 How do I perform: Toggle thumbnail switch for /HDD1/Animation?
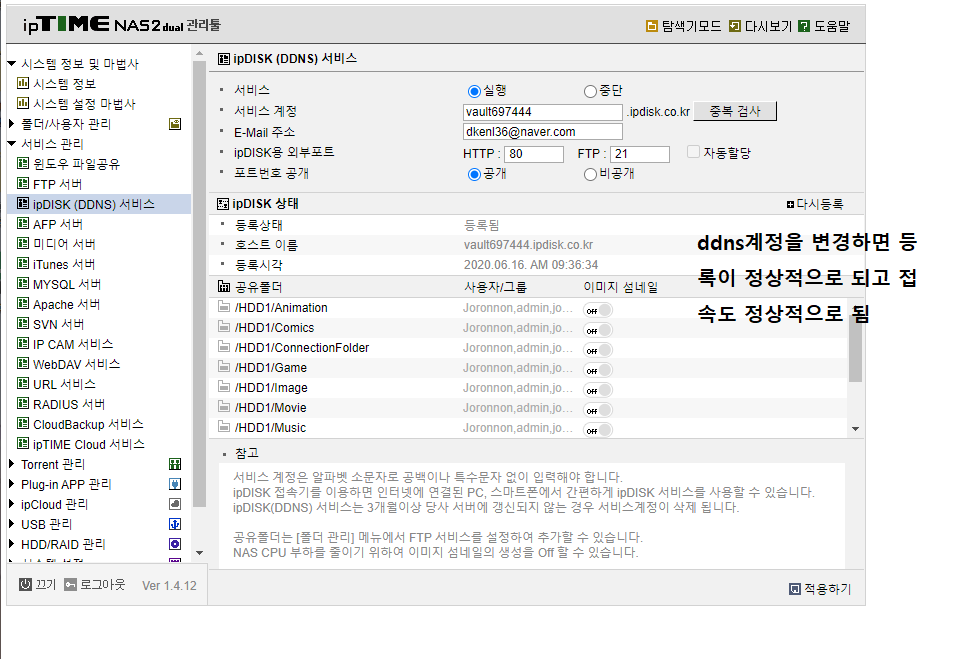598,310
